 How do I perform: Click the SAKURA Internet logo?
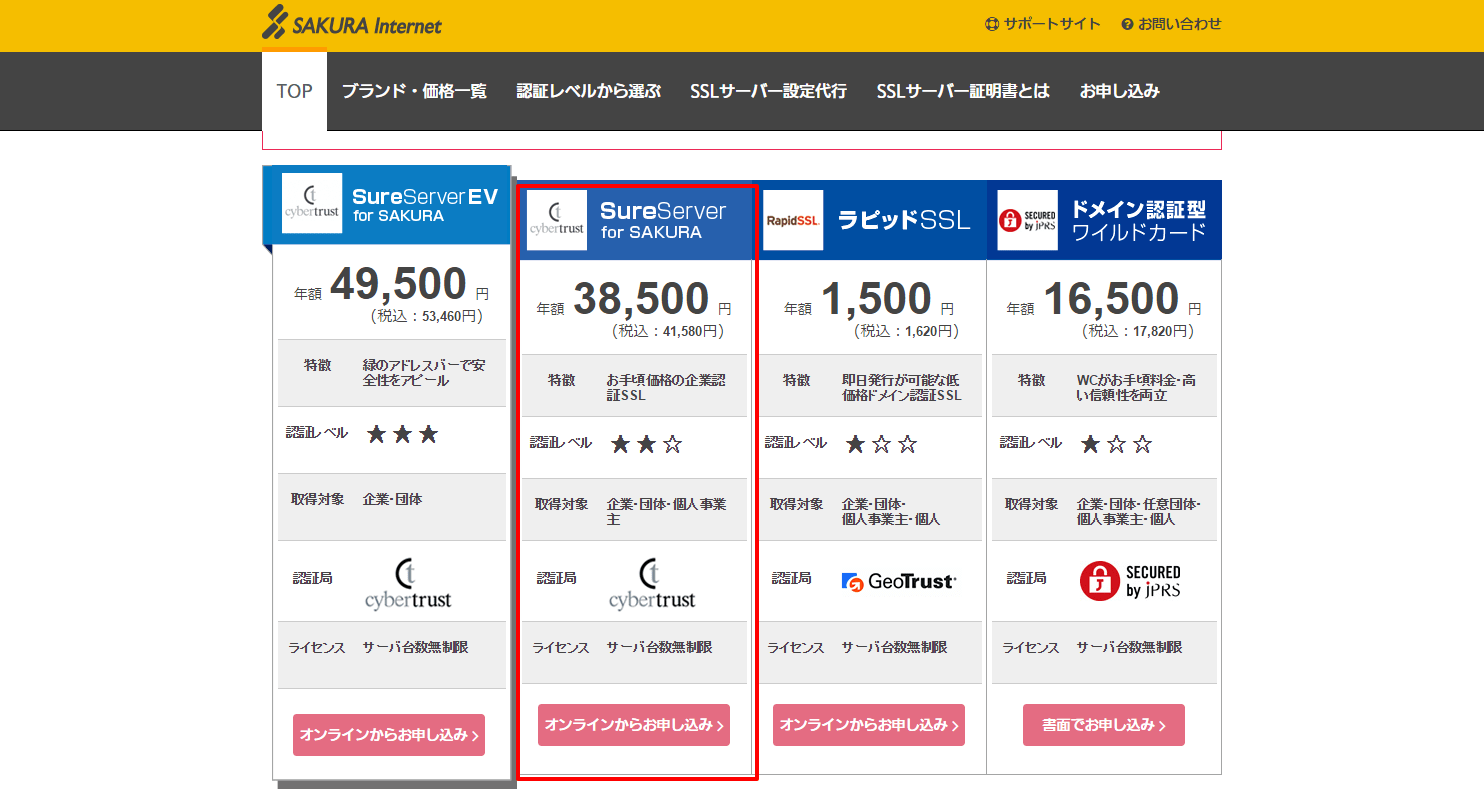click(x=352, y=23)
